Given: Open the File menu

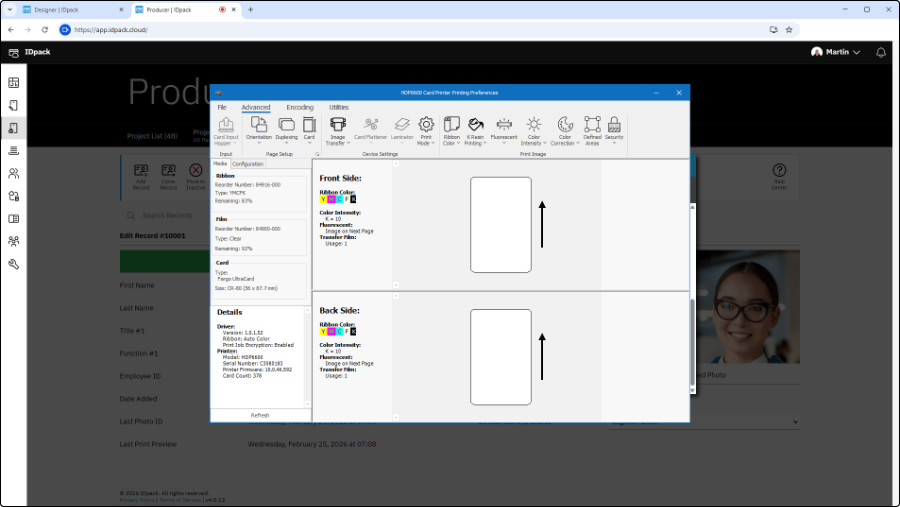Looking at the screenshot, I should tap(222, 107).
